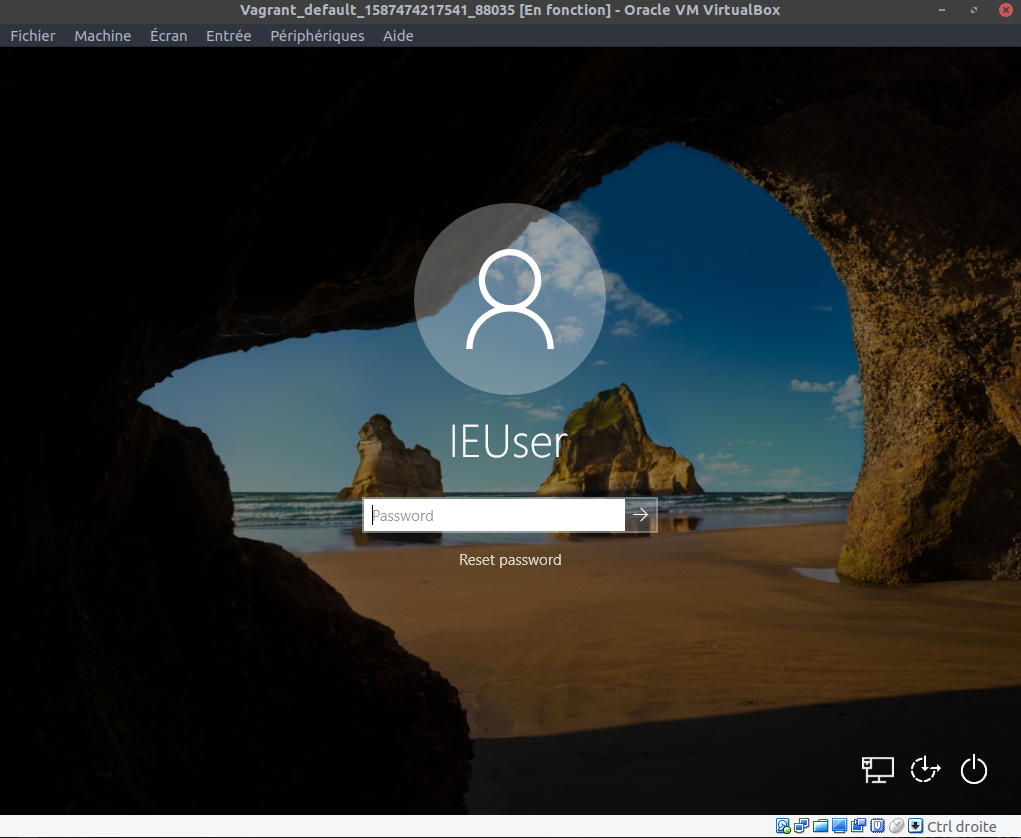
Task: Click the shared folders status icon
Action: tap(820, 826)
